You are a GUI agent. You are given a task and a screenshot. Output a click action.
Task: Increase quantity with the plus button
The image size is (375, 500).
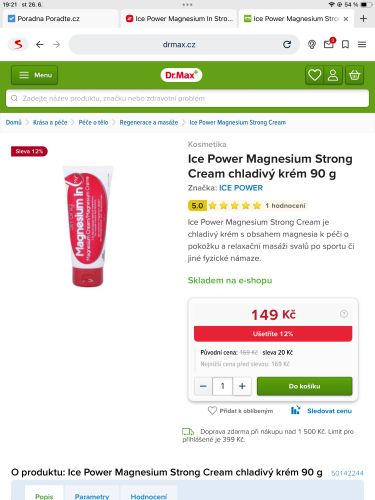[x=242, y=386]
